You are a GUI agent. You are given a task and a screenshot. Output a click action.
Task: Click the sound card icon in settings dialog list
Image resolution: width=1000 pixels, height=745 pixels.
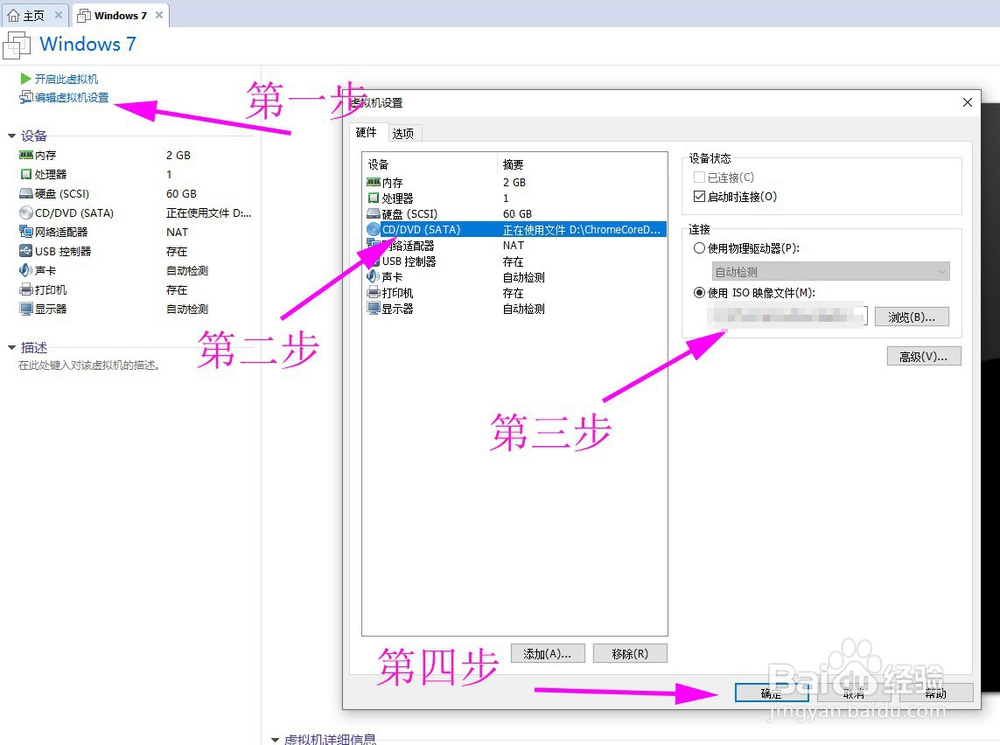click(374, 277)
